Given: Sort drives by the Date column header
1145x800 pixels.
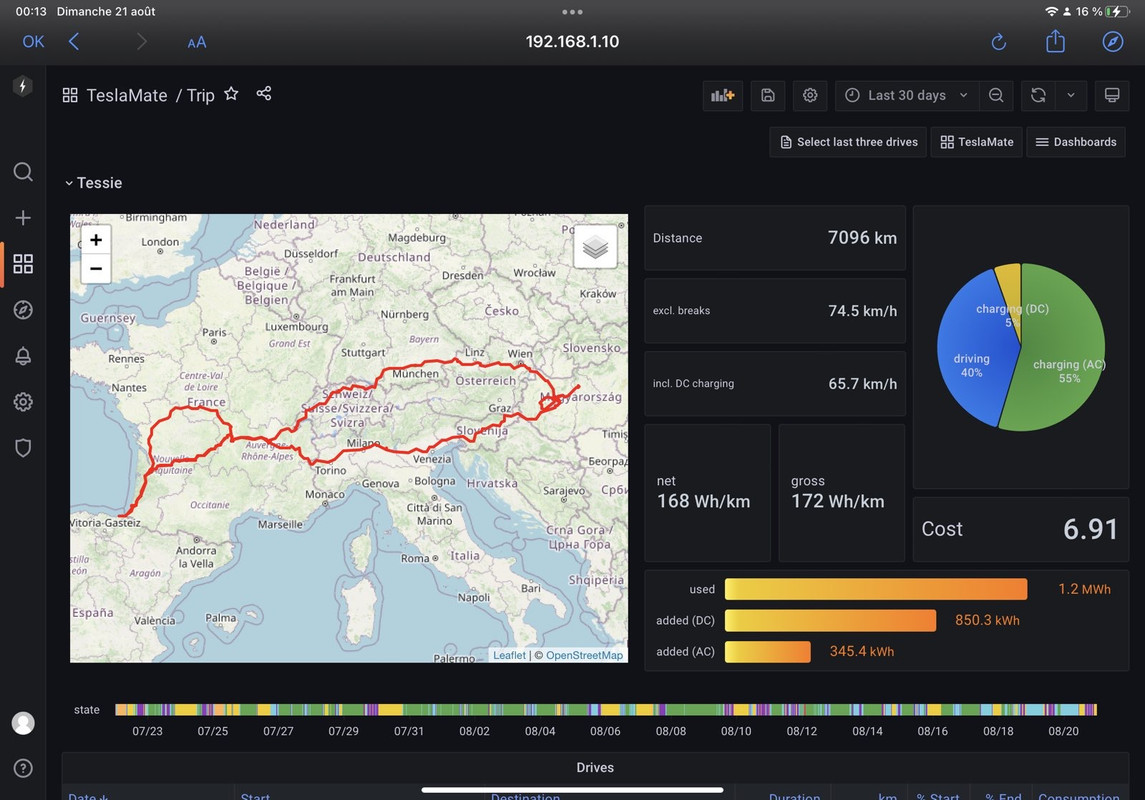Looking at the screenshot, I should tap(88, 796).
